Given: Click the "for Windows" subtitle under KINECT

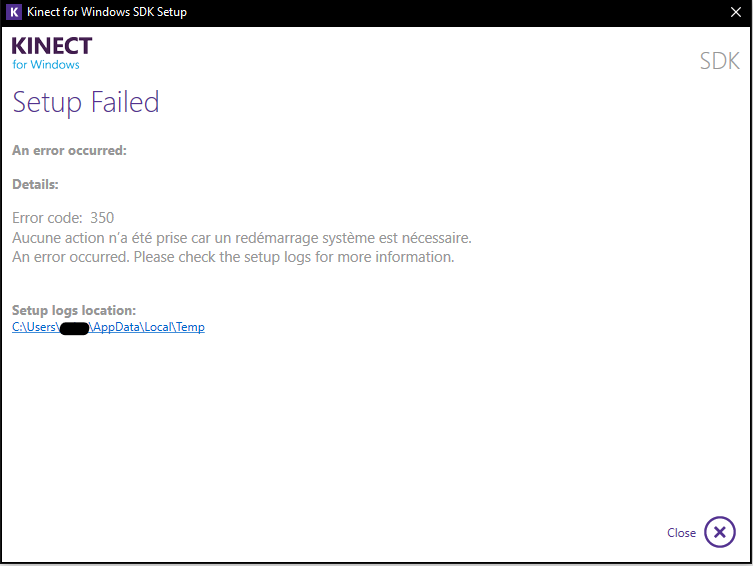Looking at the screenshot, I should tap(46, 65).
